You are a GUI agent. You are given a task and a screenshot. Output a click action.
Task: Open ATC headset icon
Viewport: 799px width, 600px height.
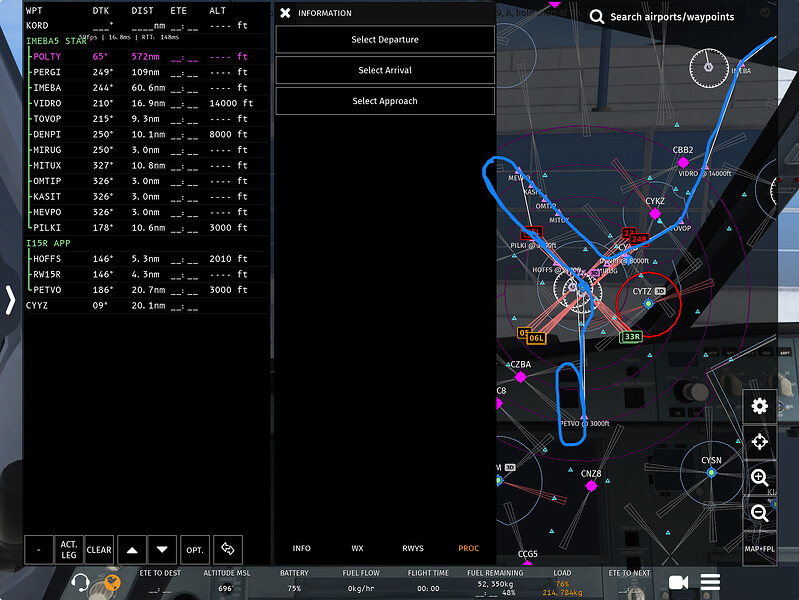pyautogui.click(x=81, y=582)
